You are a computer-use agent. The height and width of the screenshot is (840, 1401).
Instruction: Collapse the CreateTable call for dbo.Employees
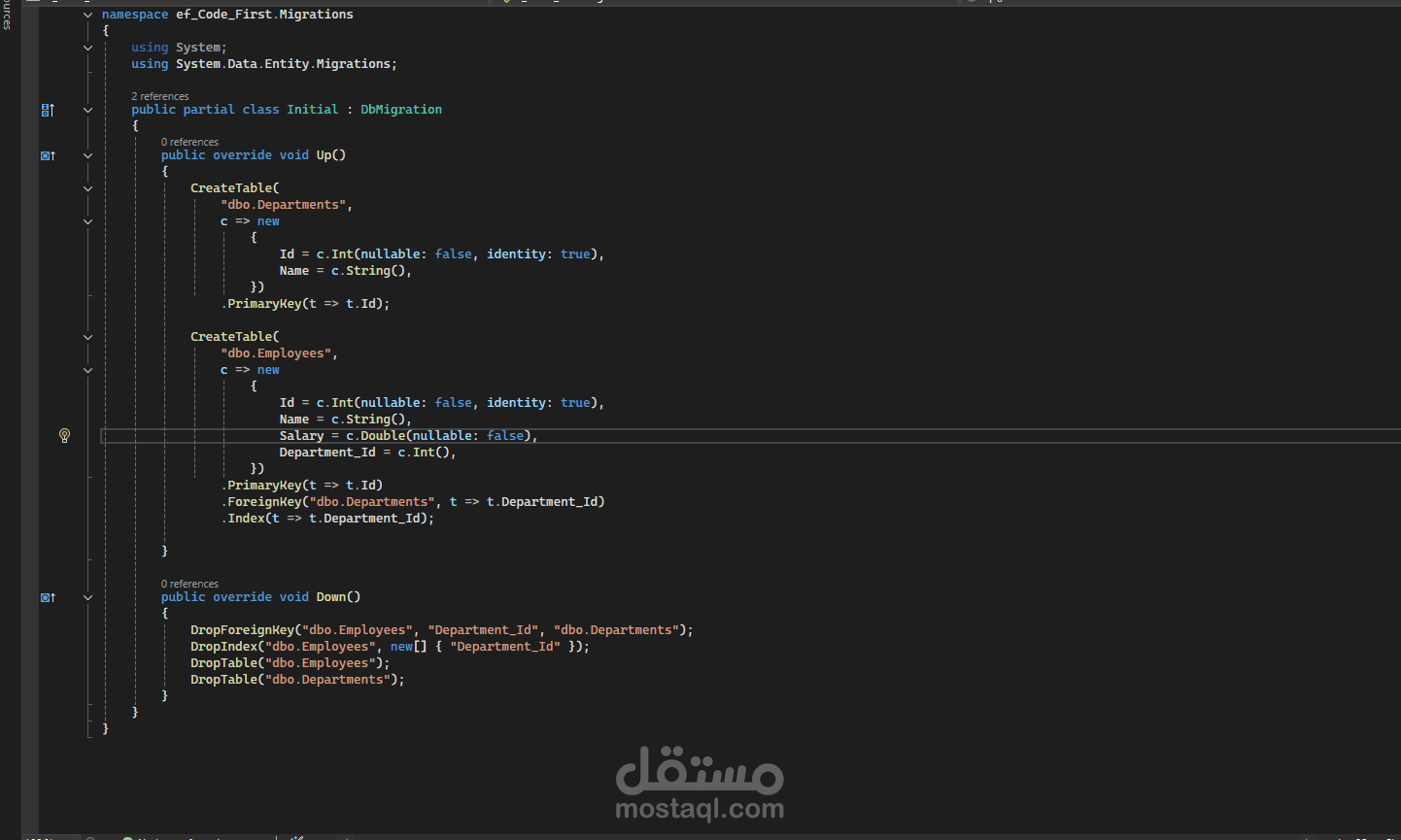pos(87,337)
